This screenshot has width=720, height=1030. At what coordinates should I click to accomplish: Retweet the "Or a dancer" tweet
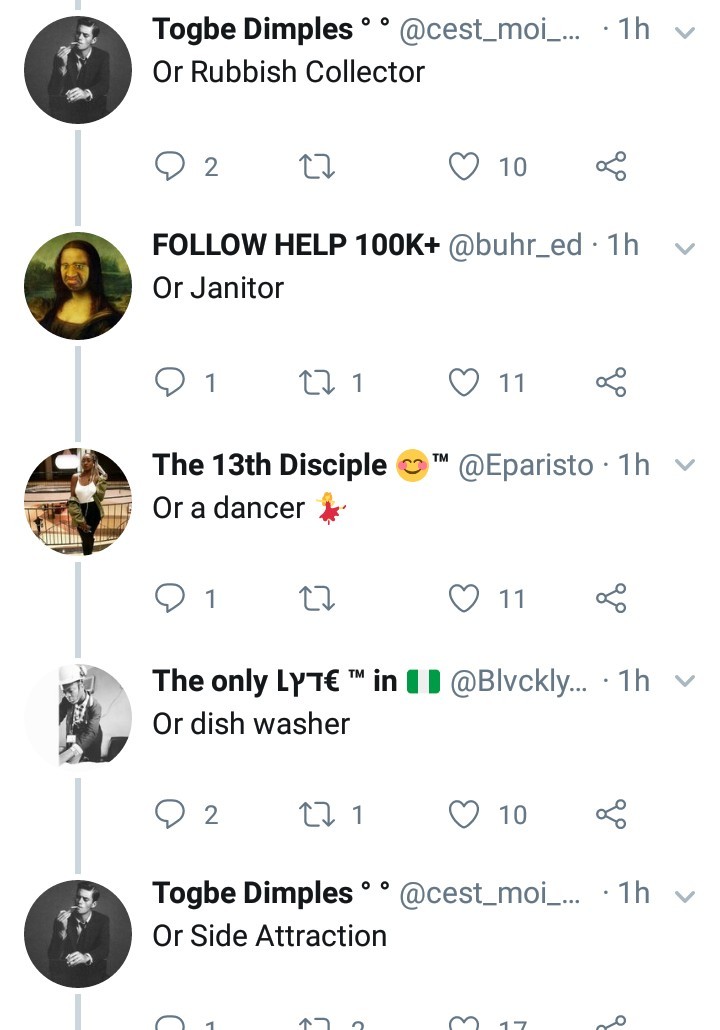click(317, 598)
